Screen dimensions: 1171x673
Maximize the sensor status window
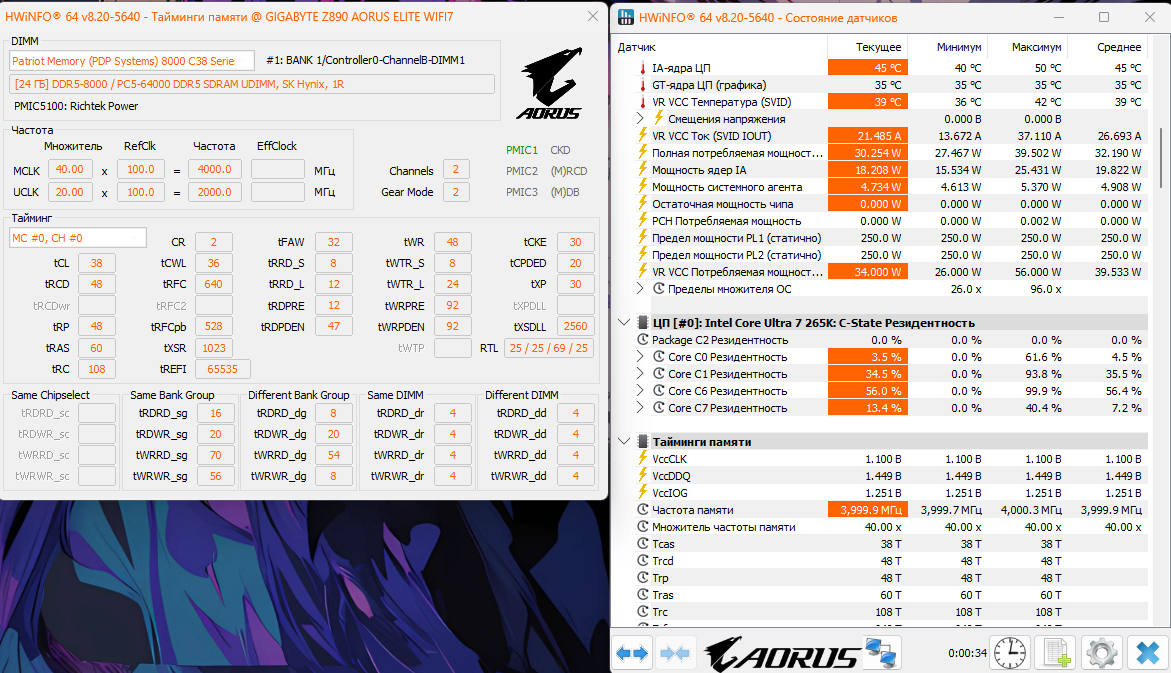click(x=1104, y=17)
